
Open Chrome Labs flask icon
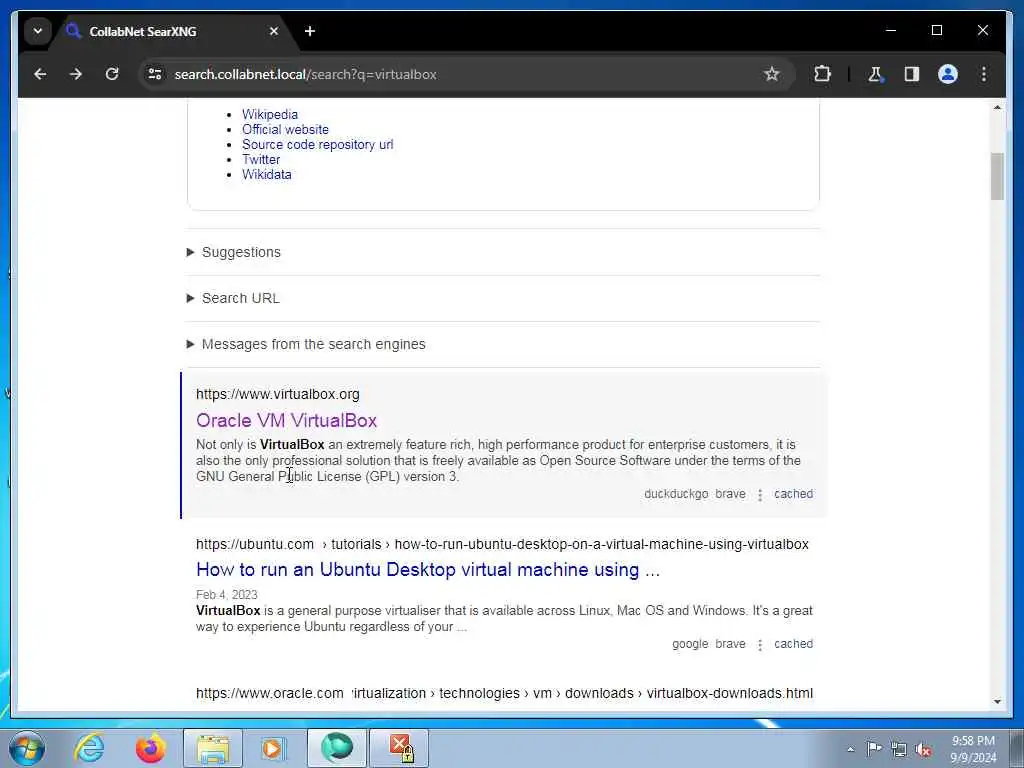click(875, 74)
